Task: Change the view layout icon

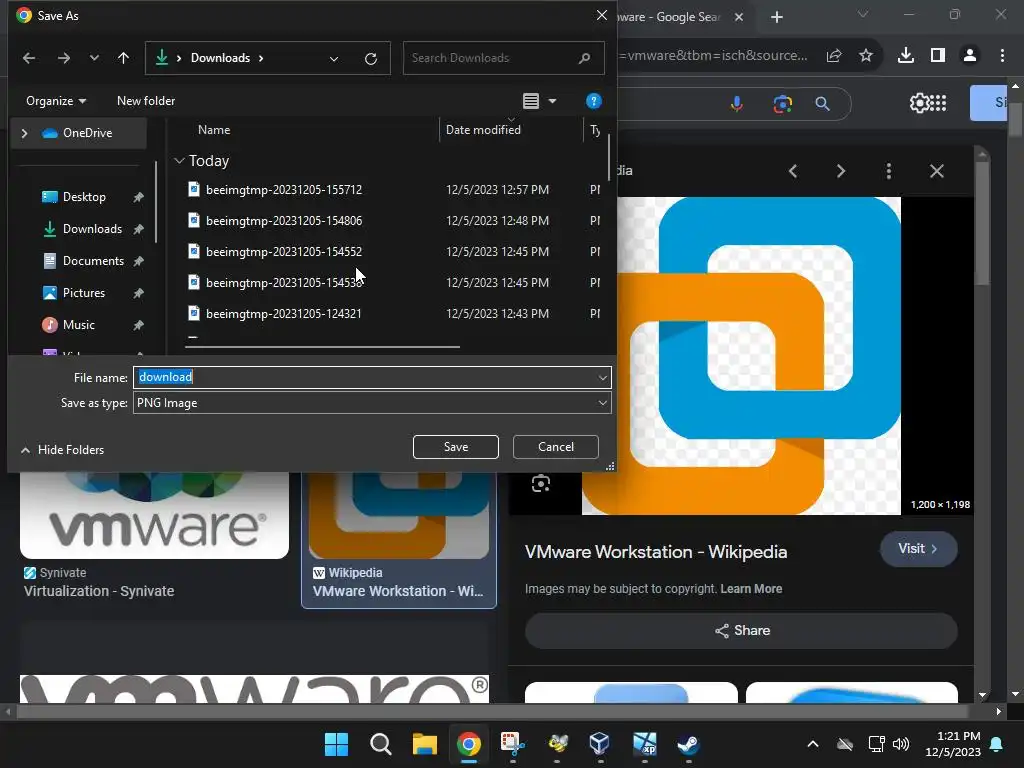Action: [x=531, y=101]
